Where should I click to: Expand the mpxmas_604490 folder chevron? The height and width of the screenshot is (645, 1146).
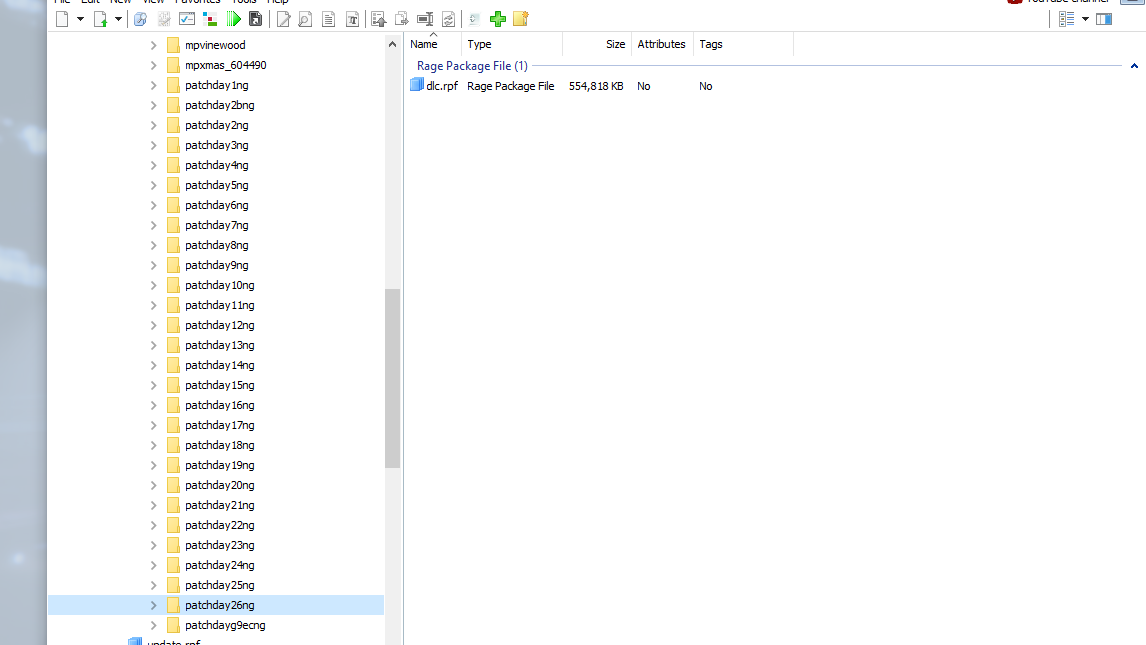coord(153,65)
